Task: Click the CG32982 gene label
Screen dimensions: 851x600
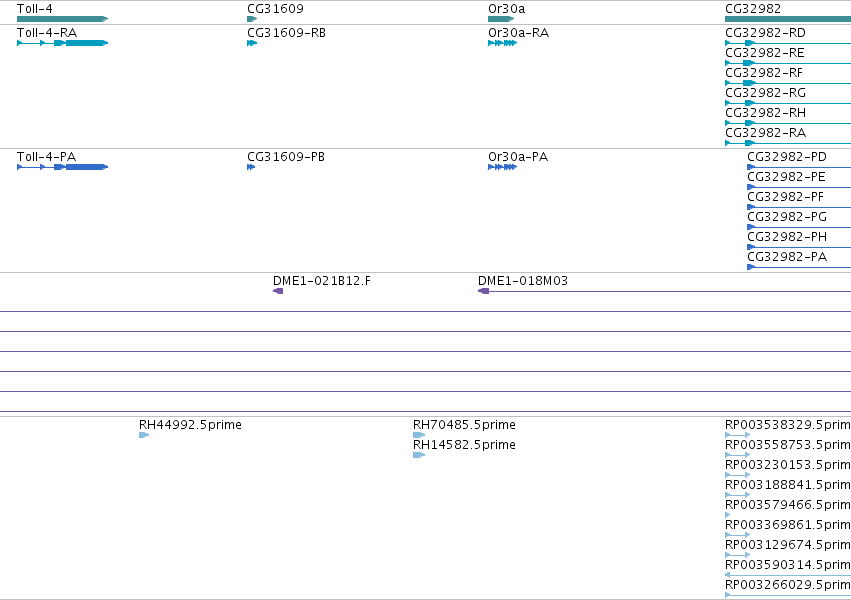Action: tap(753, 9)
